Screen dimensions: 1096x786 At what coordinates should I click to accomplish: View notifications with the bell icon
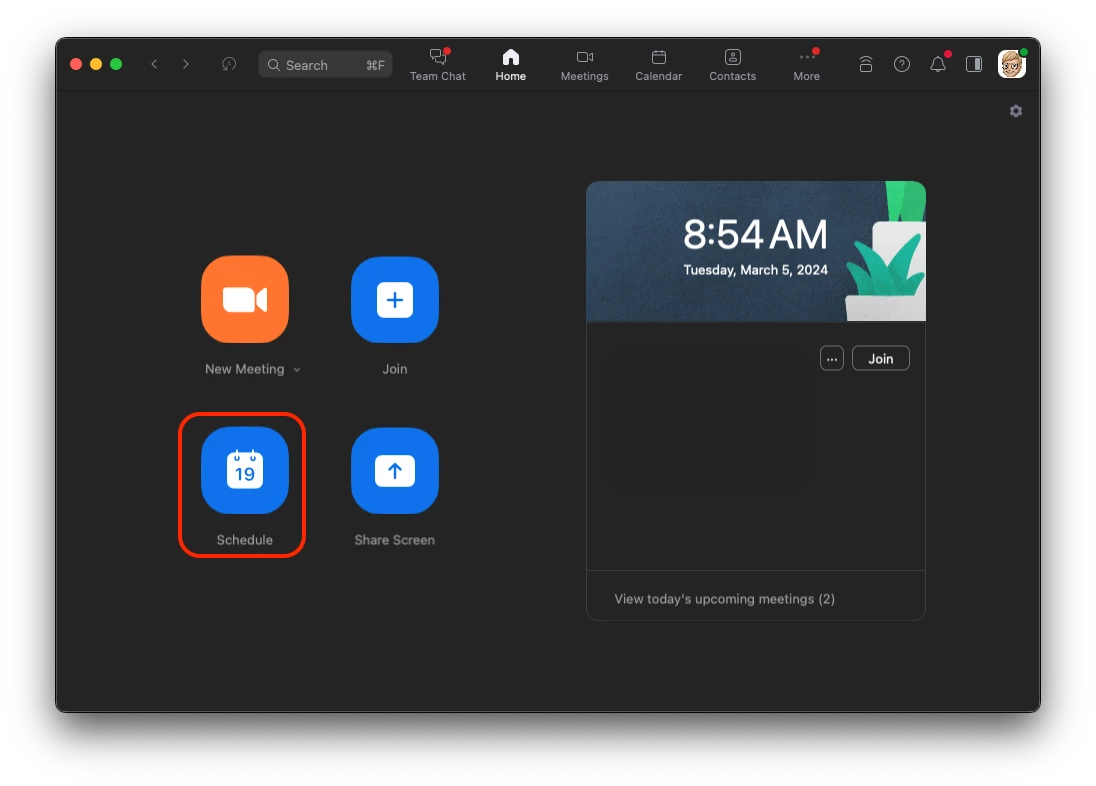(938, 64)
